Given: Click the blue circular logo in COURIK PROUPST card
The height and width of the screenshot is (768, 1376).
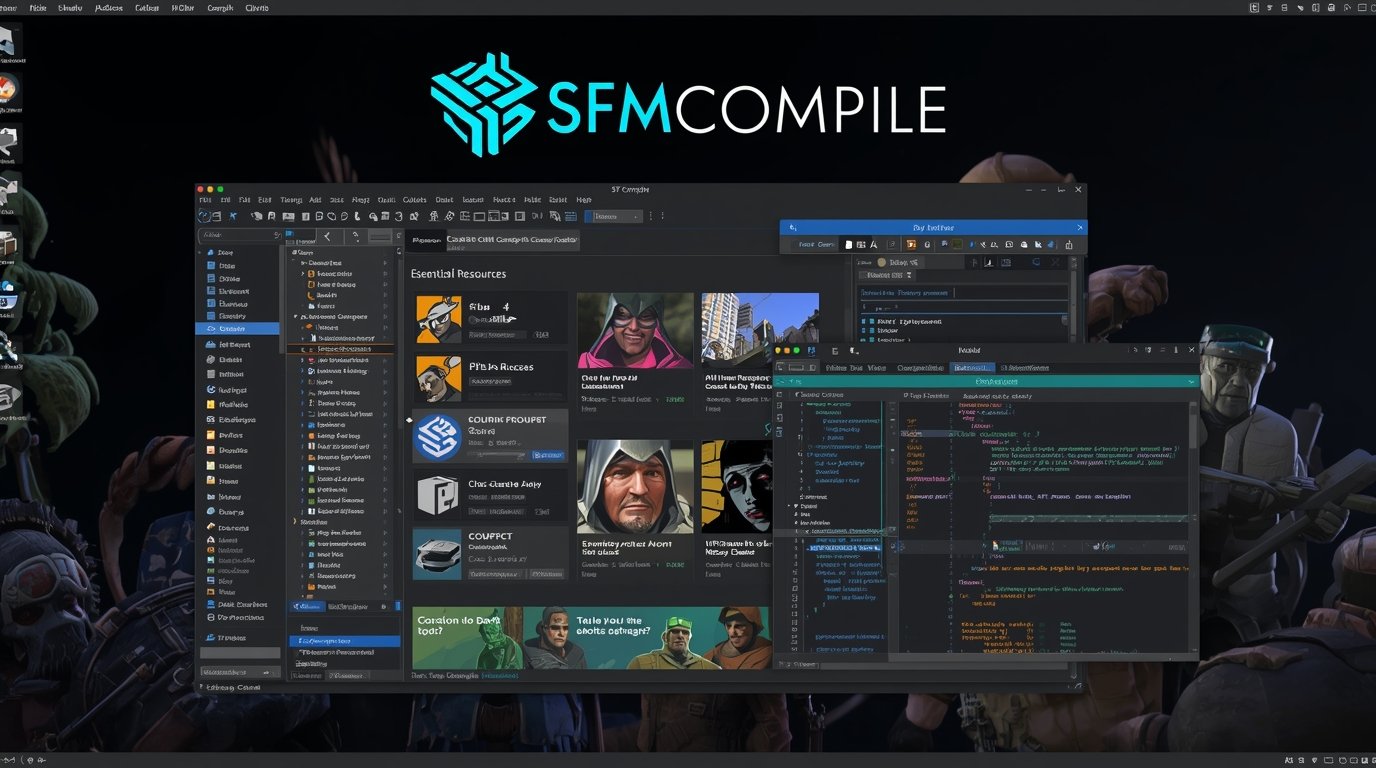Looking at the screenshot, I should pos(437,438).
